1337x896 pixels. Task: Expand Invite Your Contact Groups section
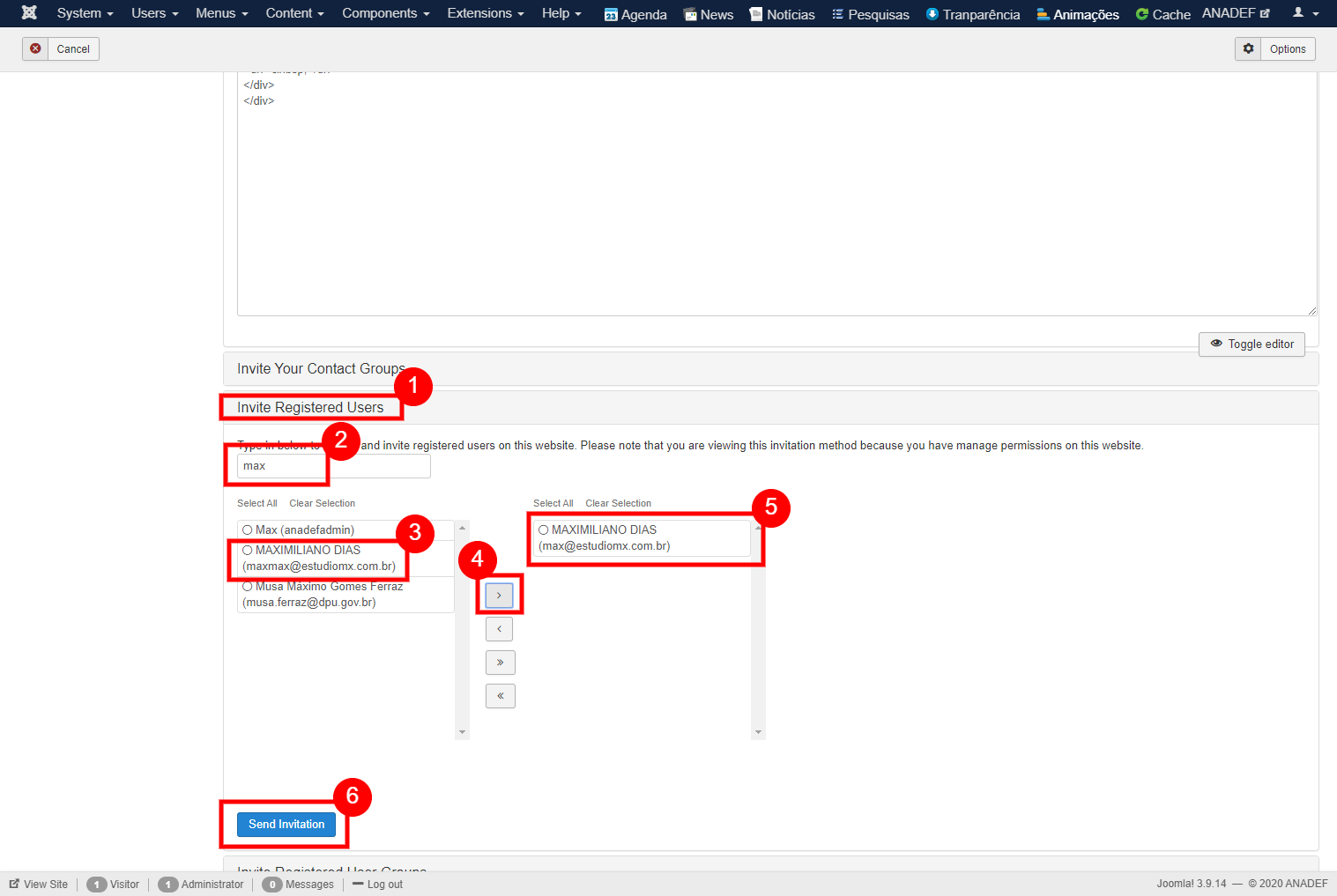[321, 368]
